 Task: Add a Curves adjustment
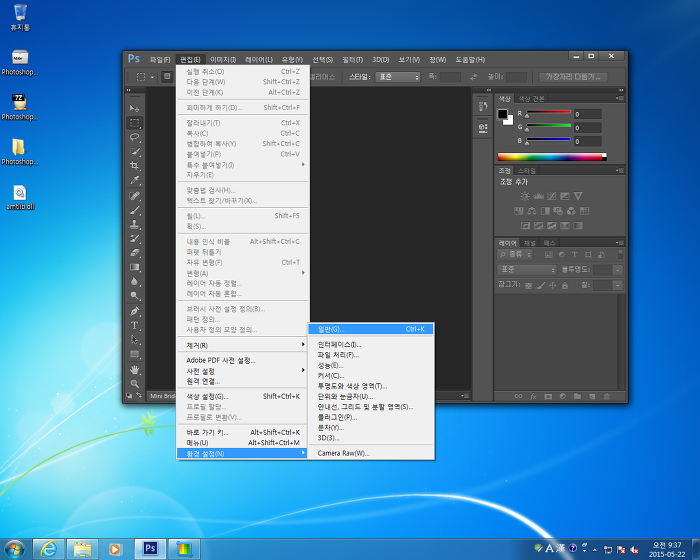tap(552, 196)
